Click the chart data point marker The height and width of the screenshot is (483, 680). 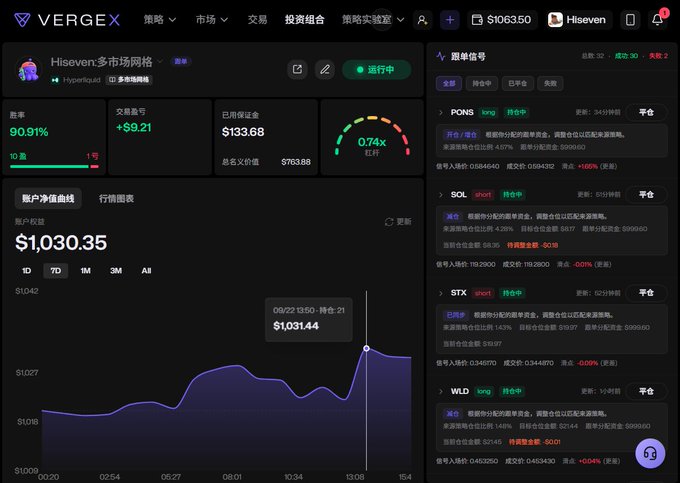point(366,348)
